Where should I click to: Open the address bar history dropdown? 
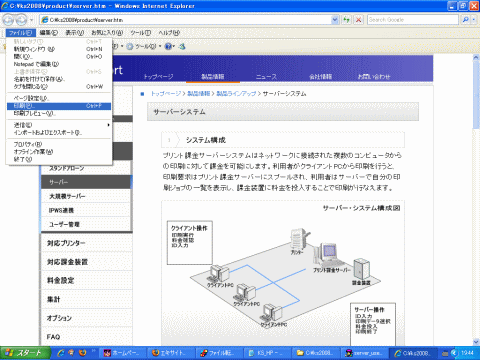coord(335,20)
